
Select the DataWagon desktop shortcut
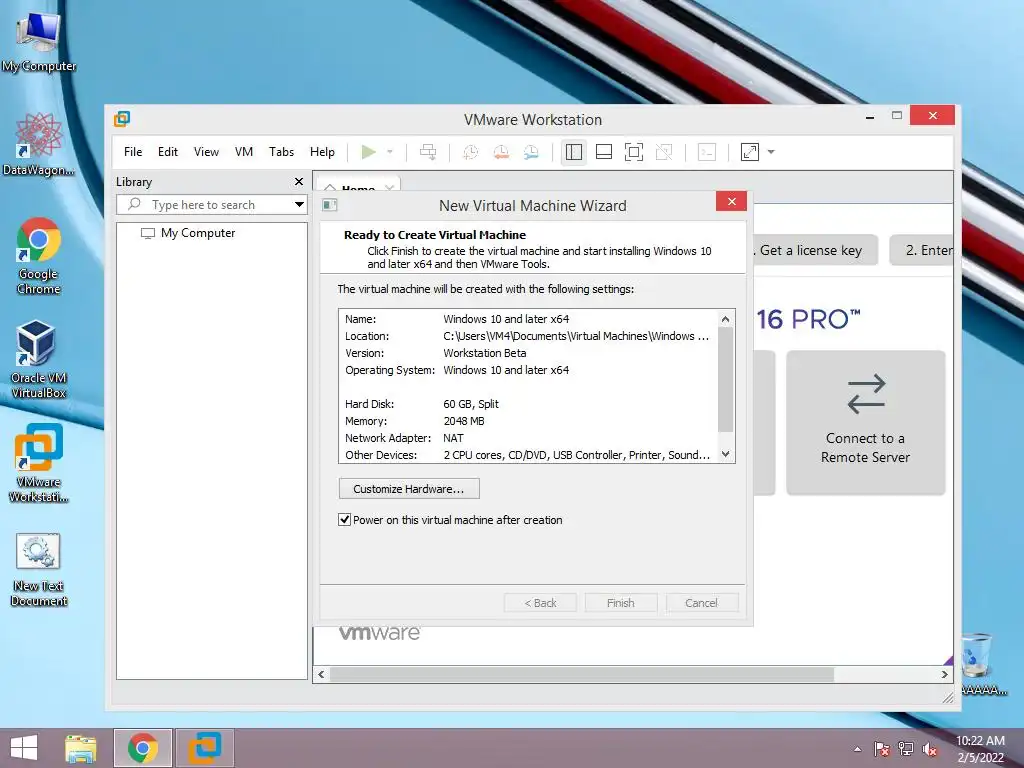point(39,144)
